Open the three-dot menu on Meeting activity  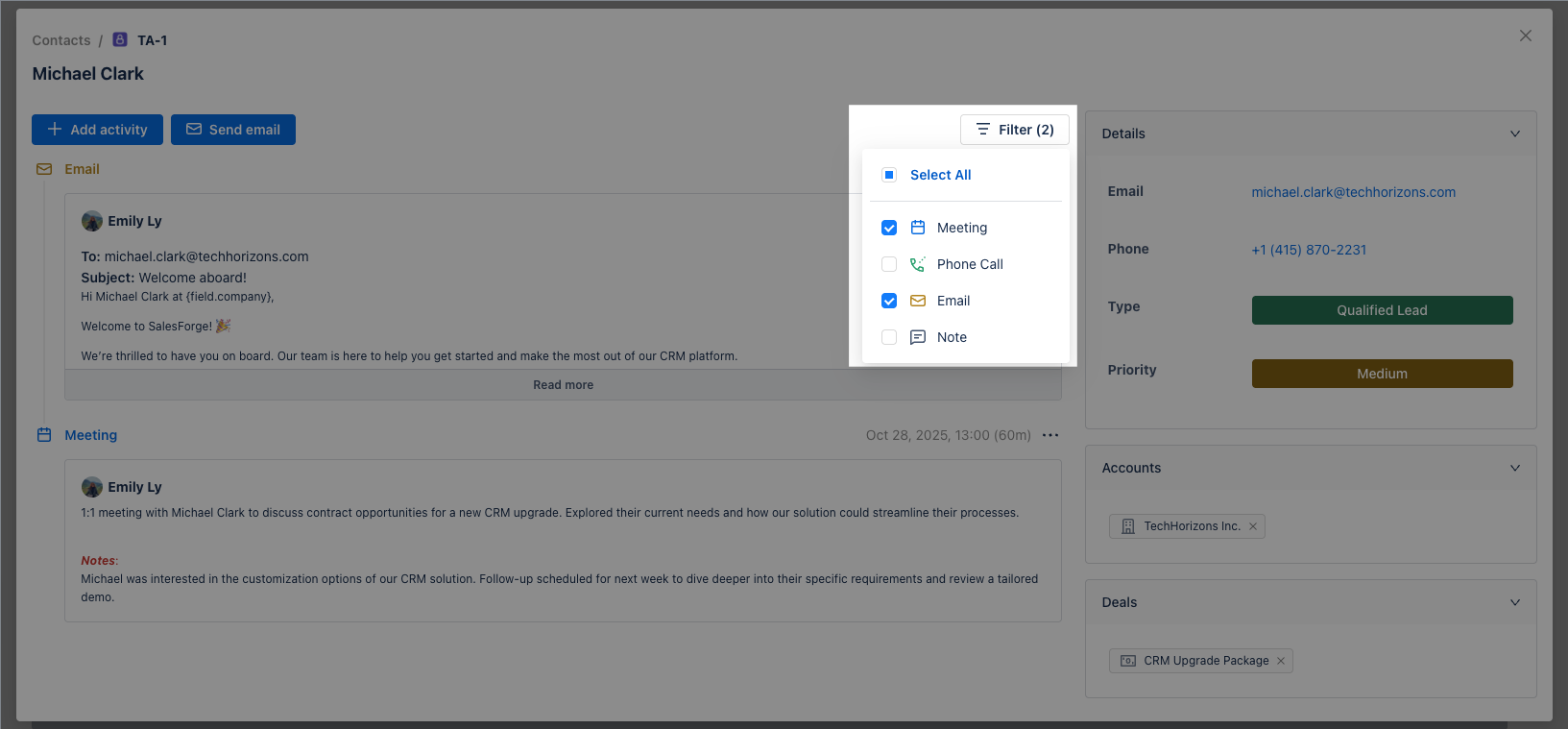click(1050, 435)
